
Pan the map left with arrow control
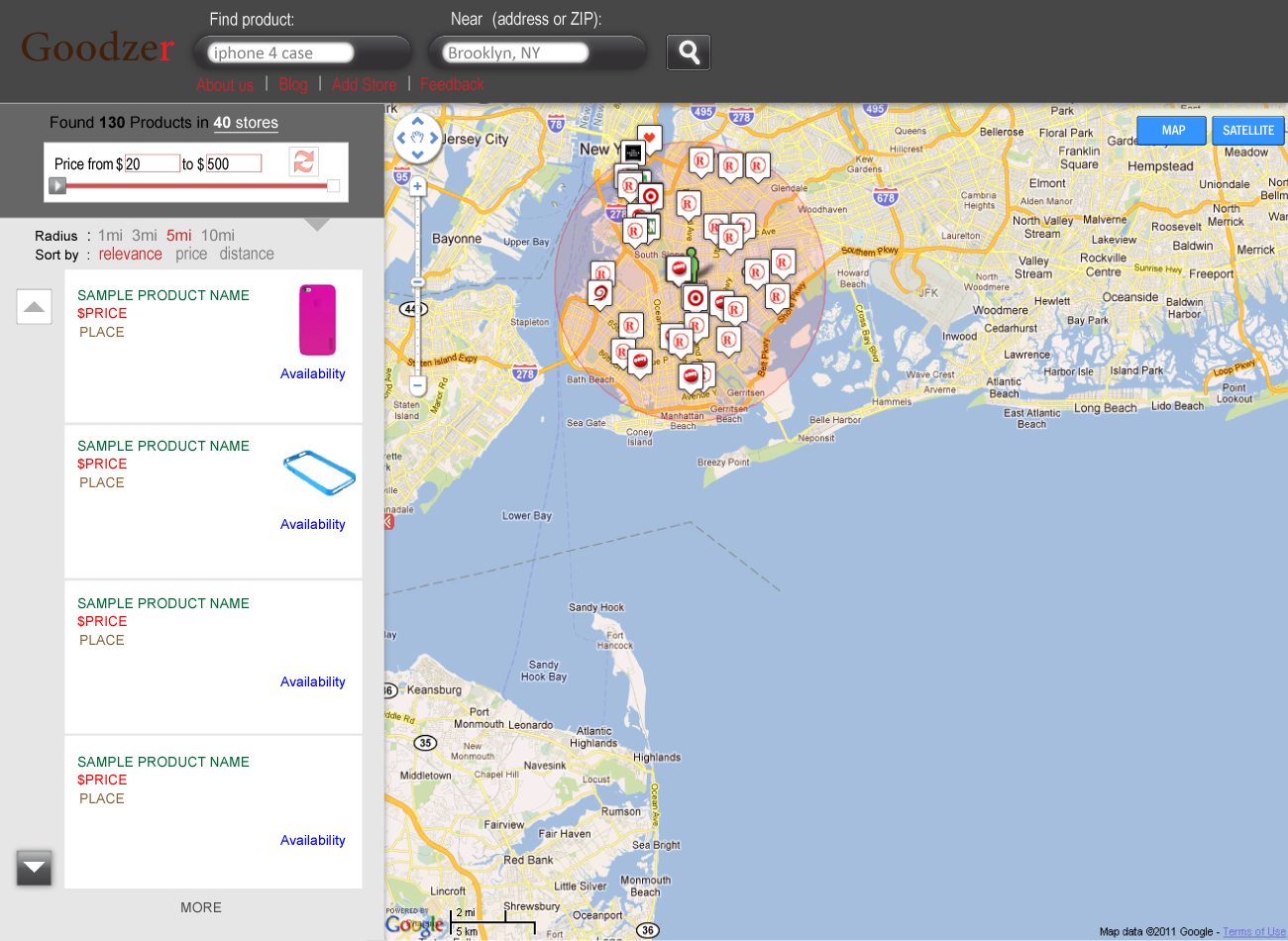(x=401, y=139)
